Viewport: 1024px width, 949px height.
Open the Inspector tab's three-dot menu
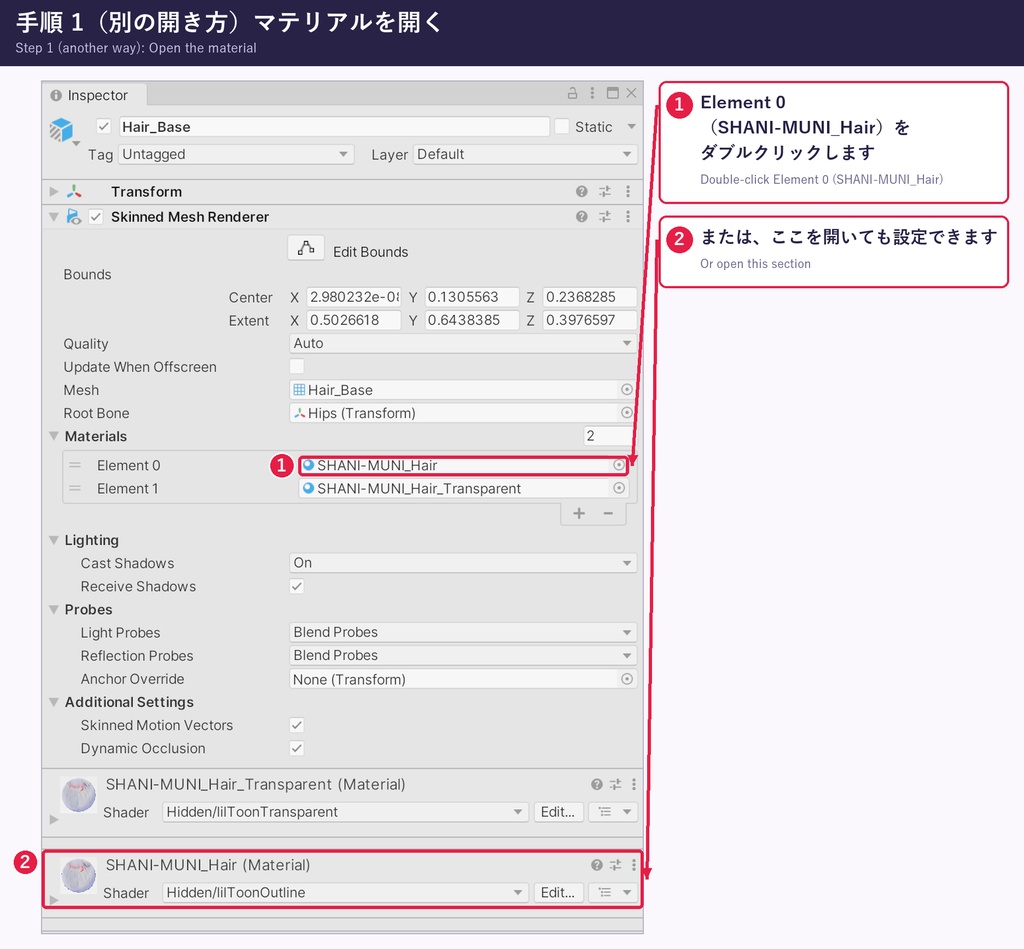point(592,93)
